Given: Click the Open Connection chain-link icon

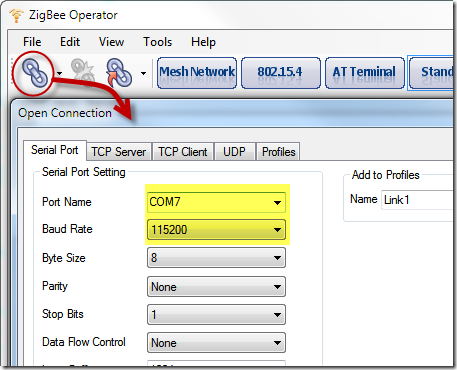Looking at the screenshot, I should tap(34, 72).
